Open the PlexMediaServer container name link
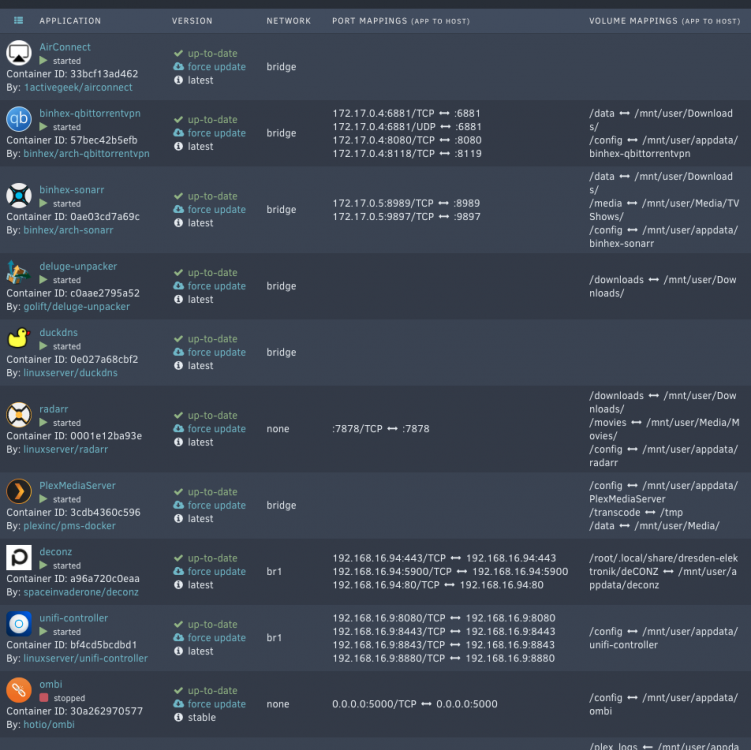 (x=78, y=485)
